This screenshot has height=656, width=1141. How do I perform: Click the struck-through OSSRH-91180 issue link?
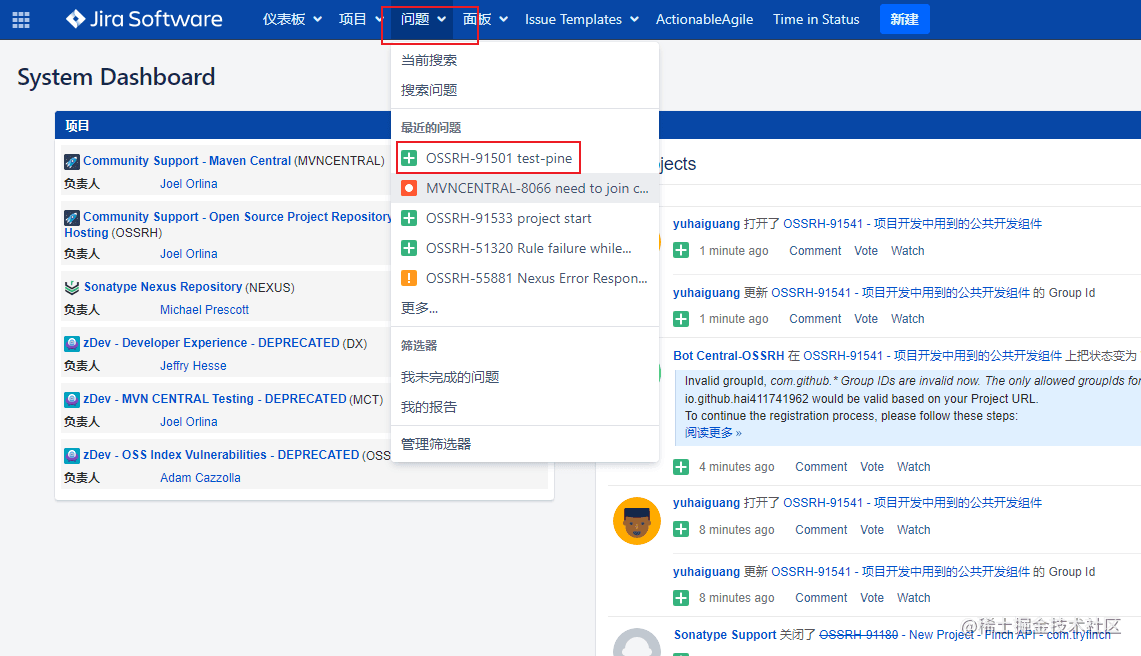pyautogui.click(x=859, y=635)
